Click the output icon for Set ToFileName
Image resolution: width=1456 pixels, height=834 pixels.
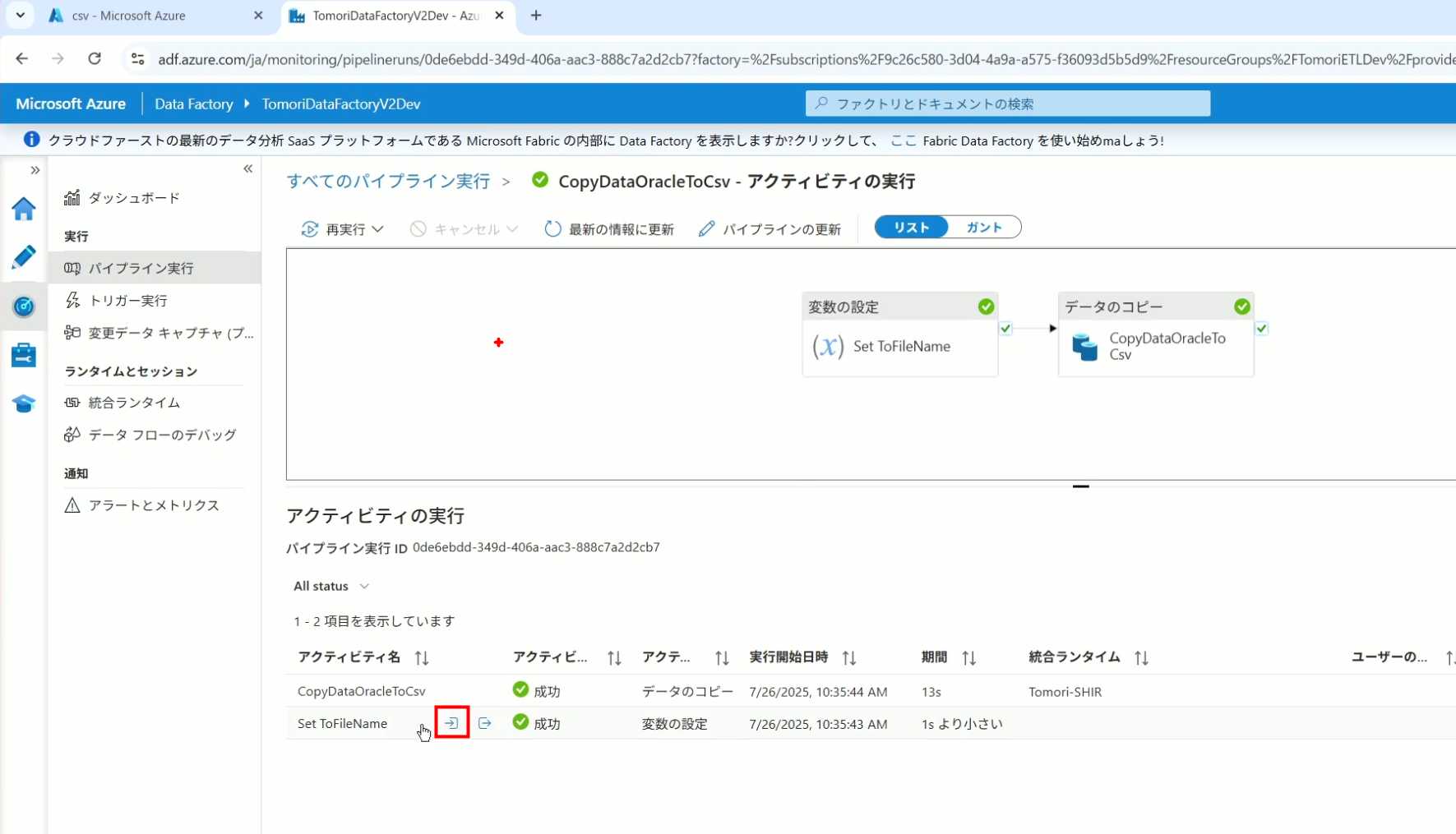tap(484, 723)
